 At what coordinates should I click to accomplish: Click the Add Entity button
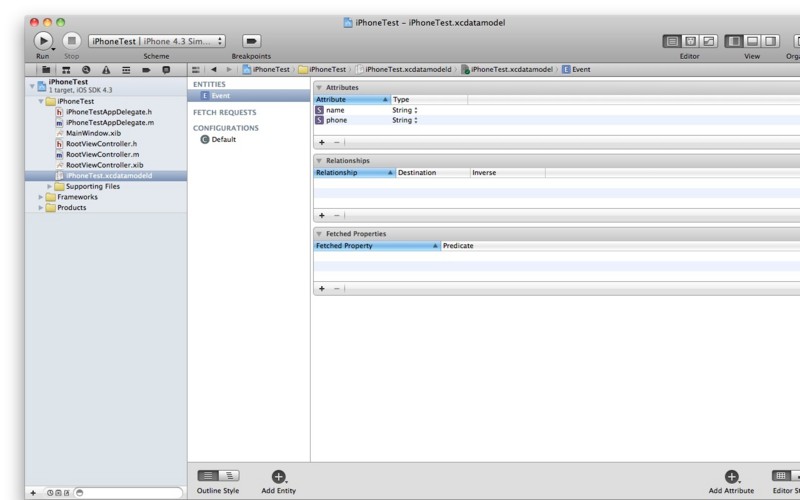279,482
